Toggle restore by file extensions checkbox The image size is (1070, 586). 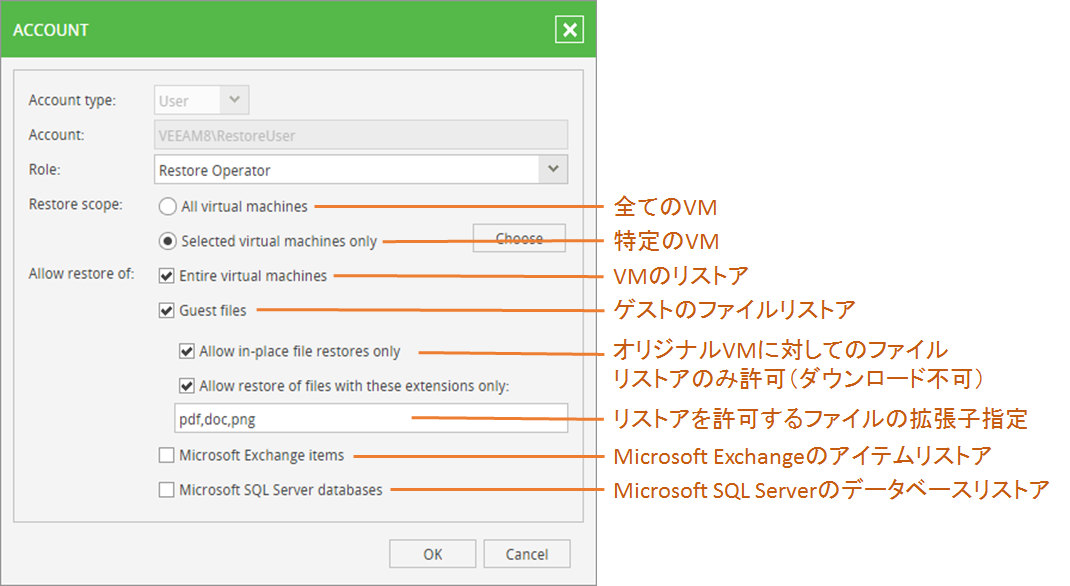tap(186, 386)
